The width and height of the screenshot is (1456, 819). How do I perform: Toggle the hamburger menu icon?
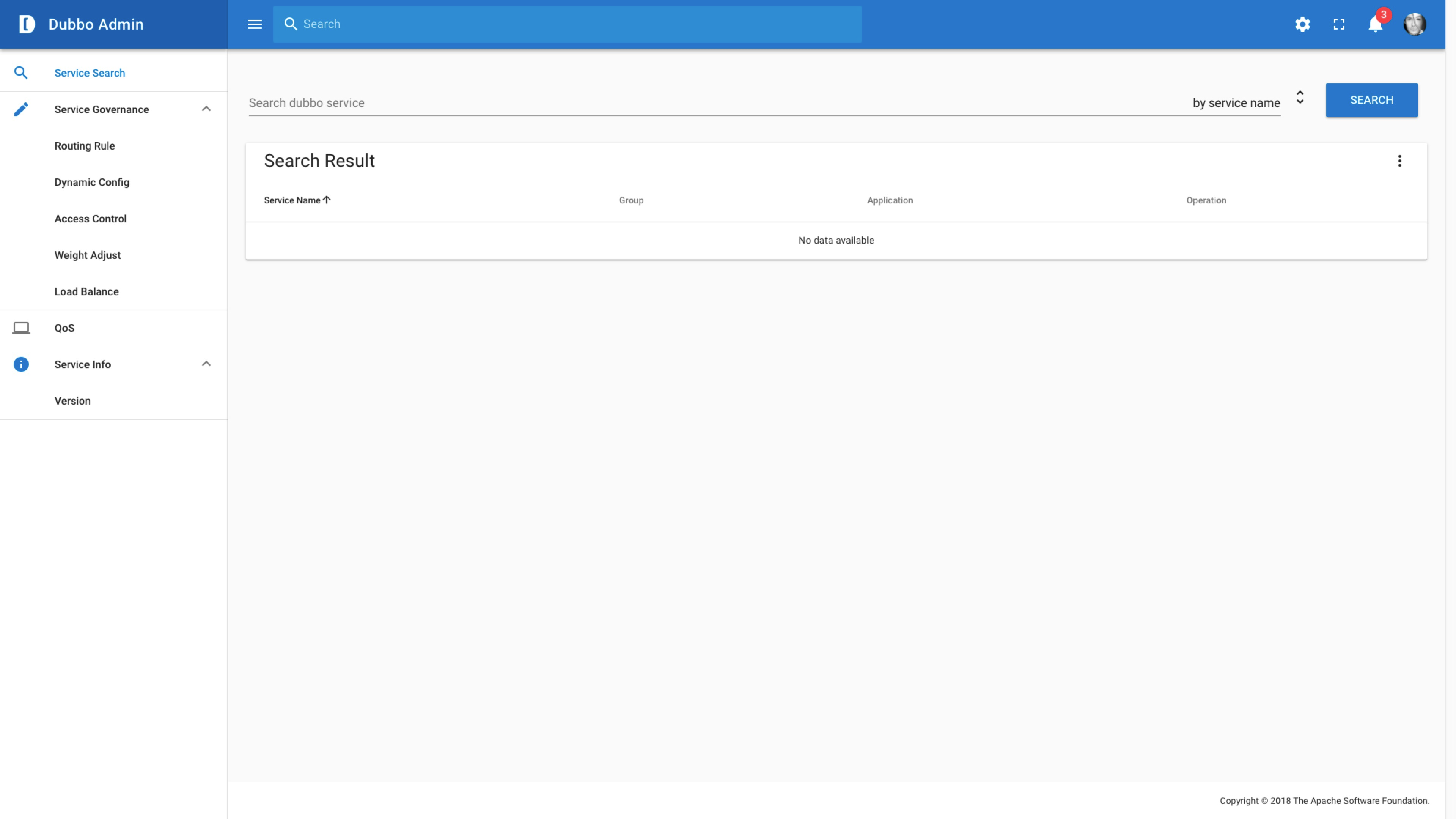[255, 24]
